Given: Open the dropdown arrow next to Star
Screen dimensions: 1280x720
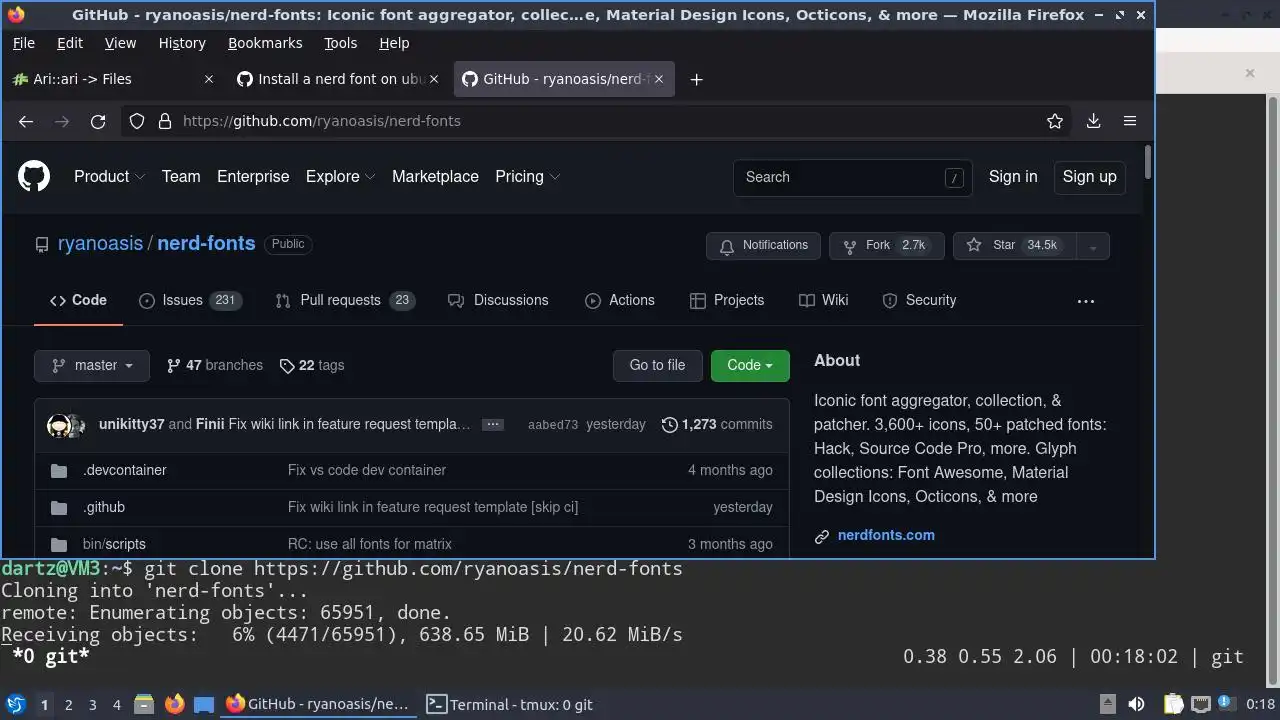Looking at the screenshot, I should 1093,246.
